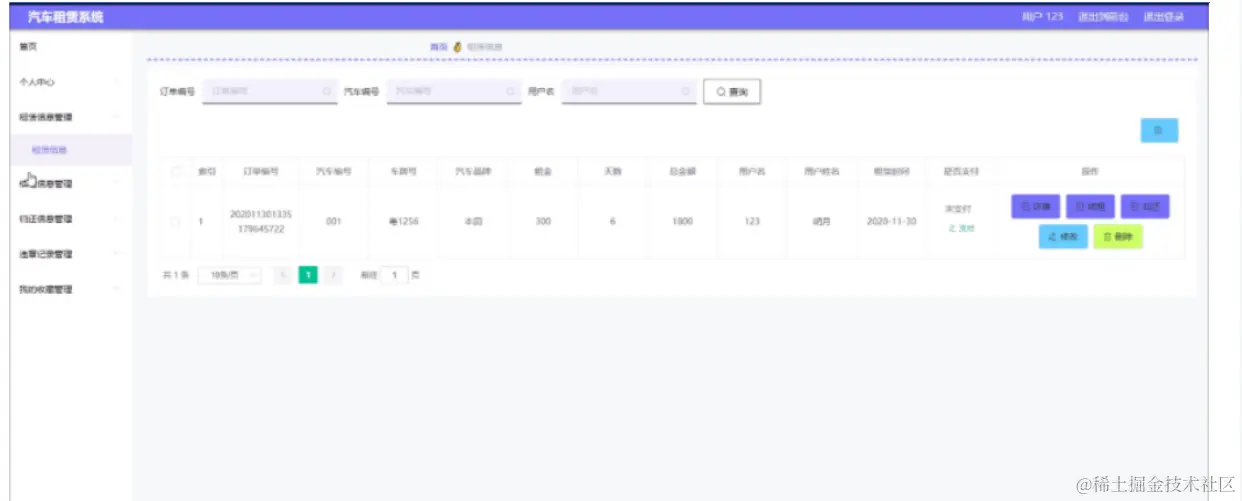
Task: Click the 归还 button in the order row
Action: (x=1145, y=207)
